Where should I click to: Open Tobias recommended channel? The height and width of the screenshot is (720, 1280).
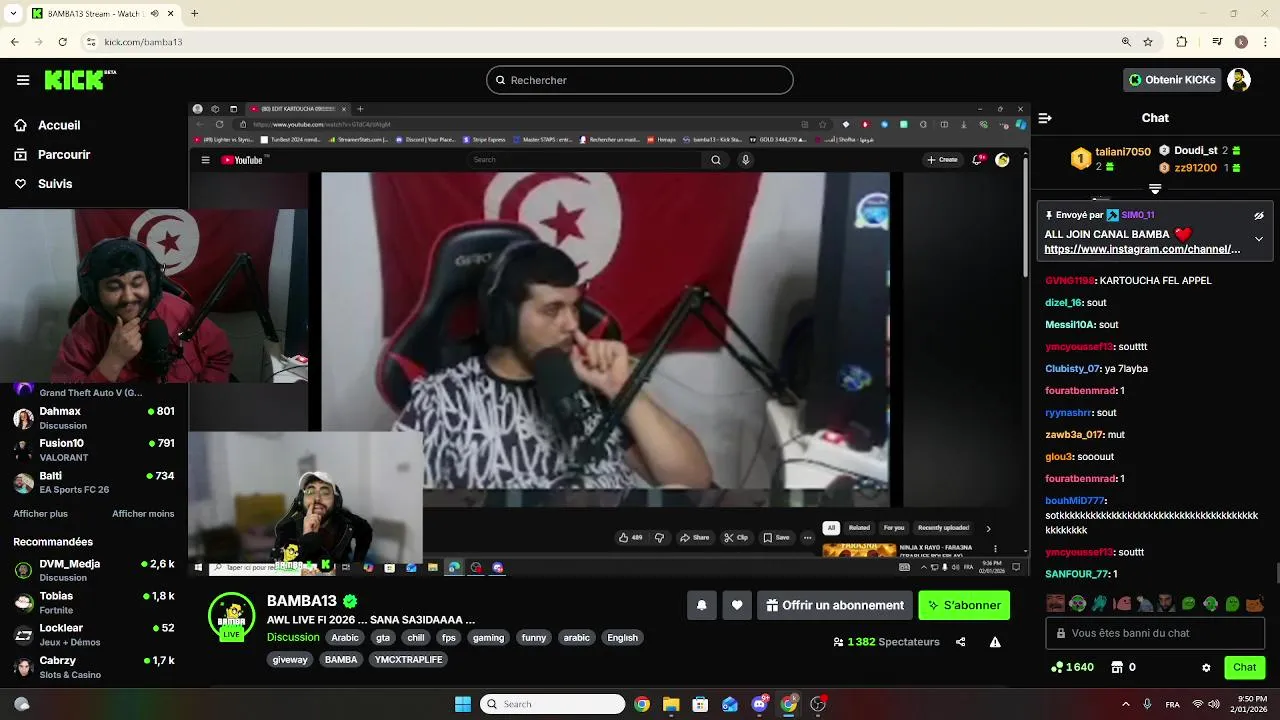coord(93,602)
